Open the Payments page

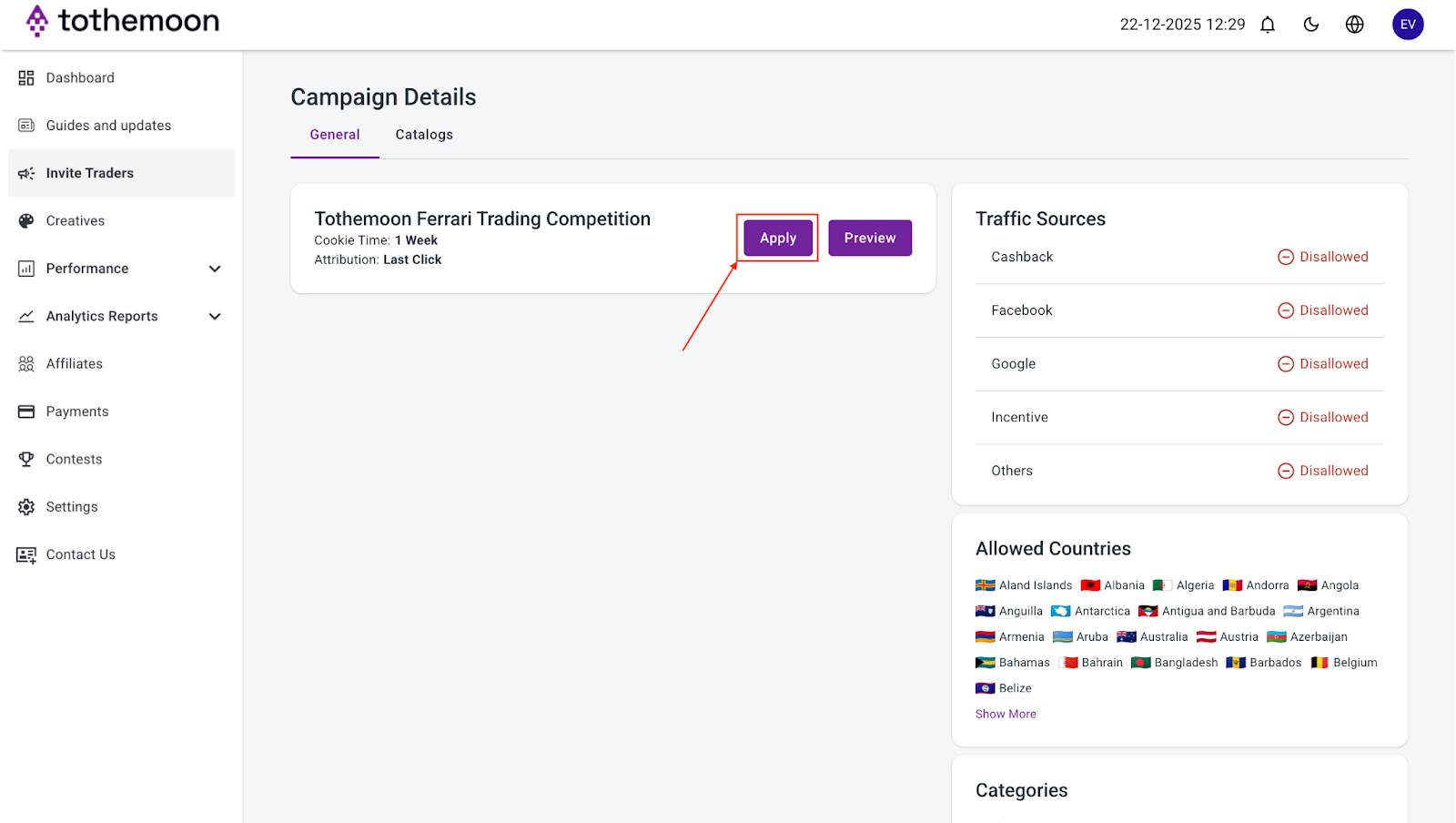[x=121, y=411]
